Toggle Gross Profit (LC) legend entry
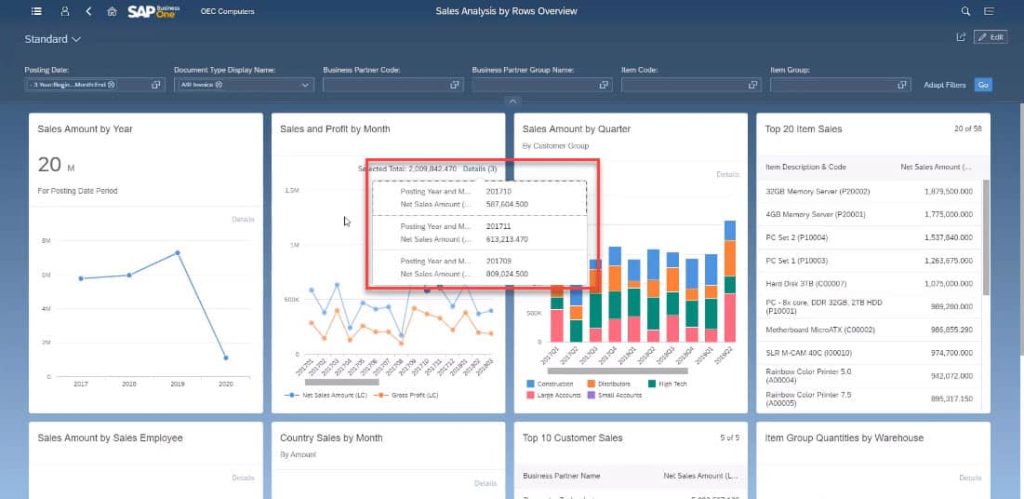 tap(406, 395)
